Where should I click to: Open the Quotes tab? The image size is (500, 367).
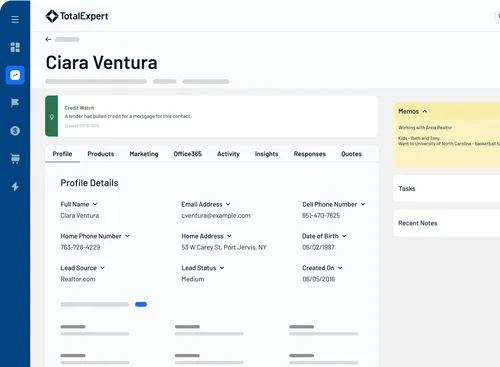[351, 154]
